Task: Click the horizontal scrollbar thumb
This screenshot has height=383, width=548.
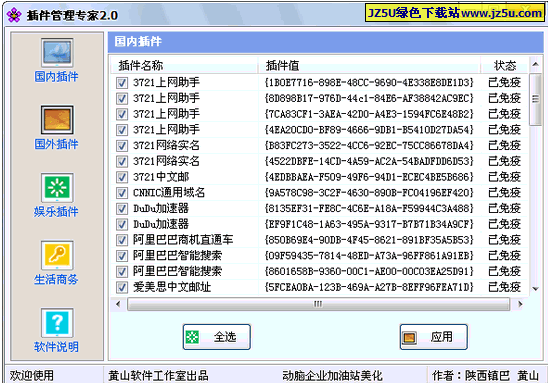Action: tap(318, 304)
